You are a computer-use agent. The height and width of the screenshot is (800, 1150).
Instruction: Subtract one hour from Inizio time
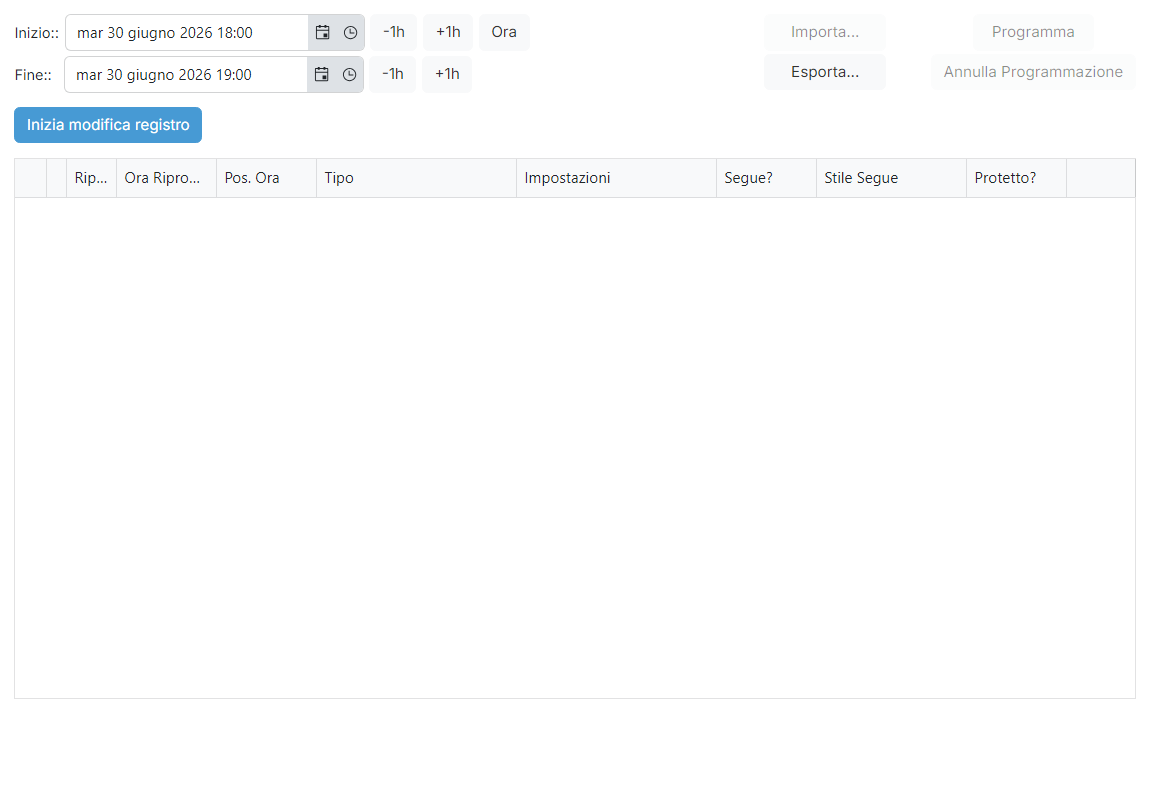pyautogui.click(x=393, y=32)
